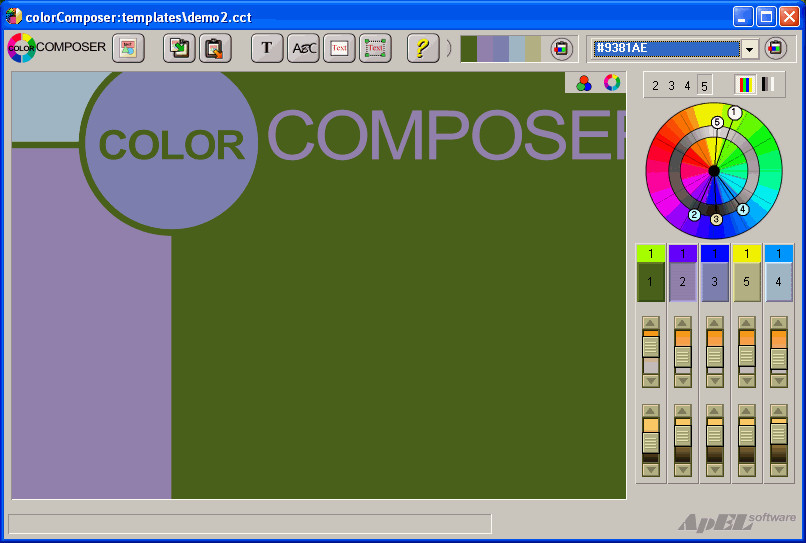The height and width of the screenshot is (543, 806).
Task: Click the #9381AE hex color field
Action: point(666,49)
